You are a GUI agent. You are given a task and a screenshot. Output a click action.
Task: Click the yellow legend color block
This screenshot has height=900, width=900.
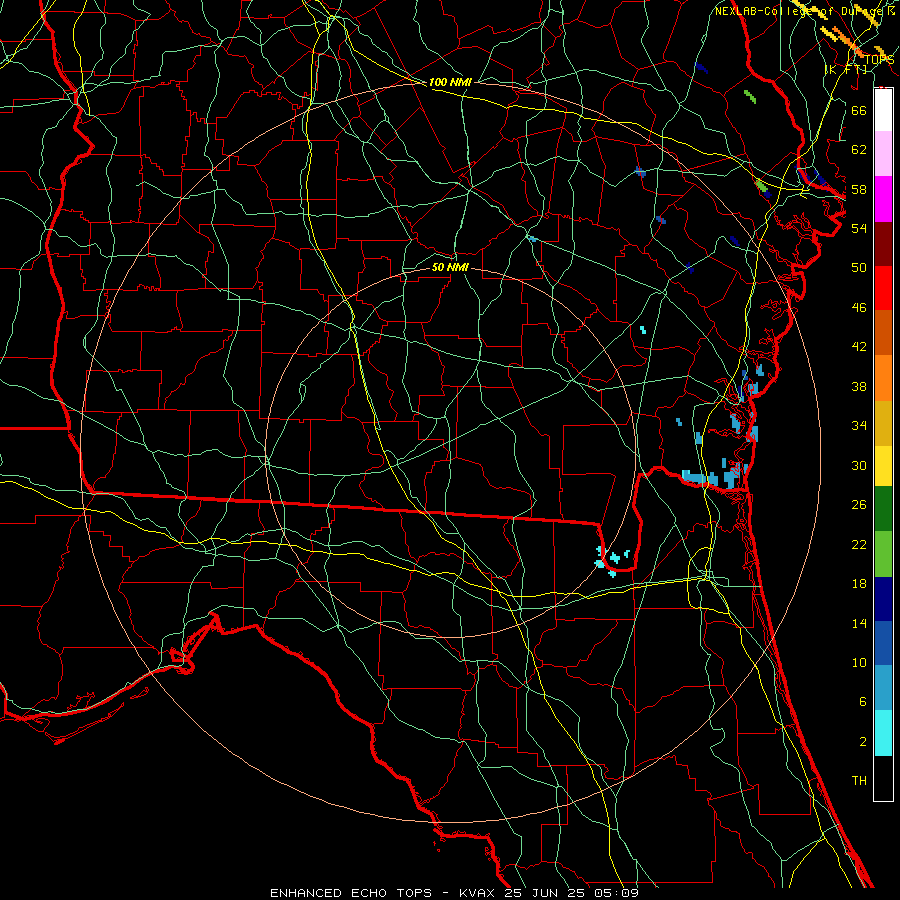tap(883, 465)
